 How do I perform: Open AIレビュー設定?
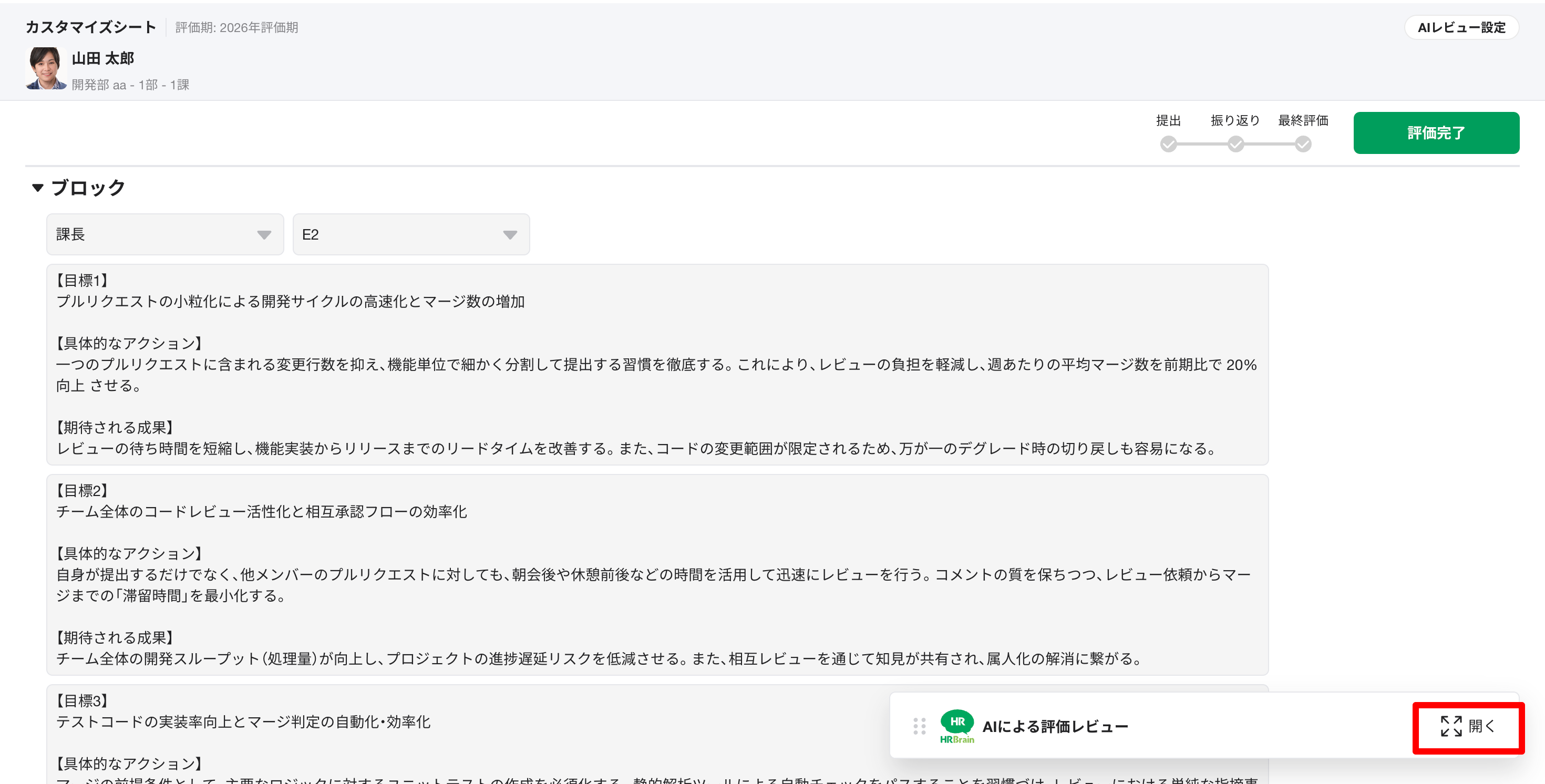click(x=1461, y=28)
